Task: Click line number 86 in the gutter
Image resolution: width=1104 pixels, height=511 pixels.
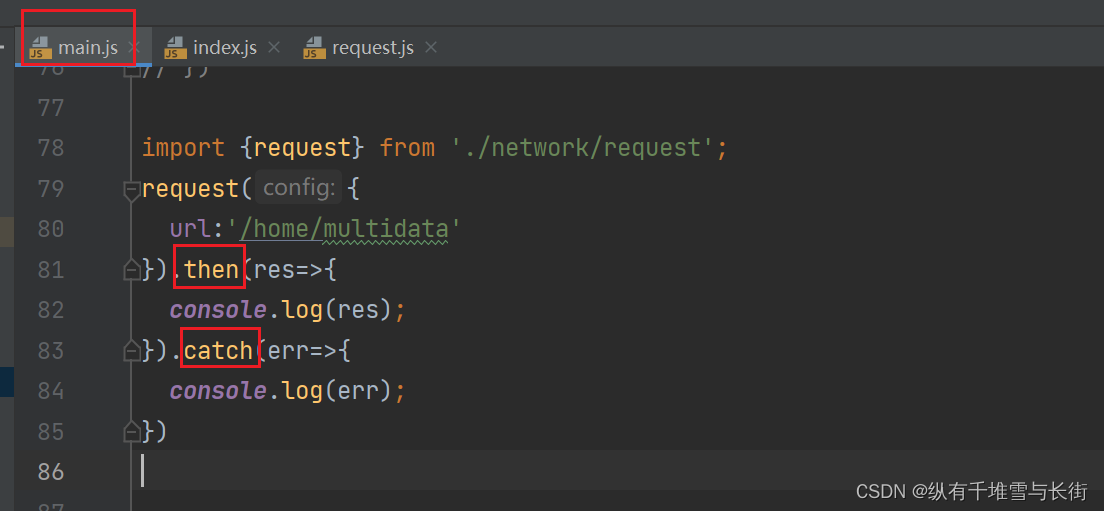Action: (x=51, y=472)
